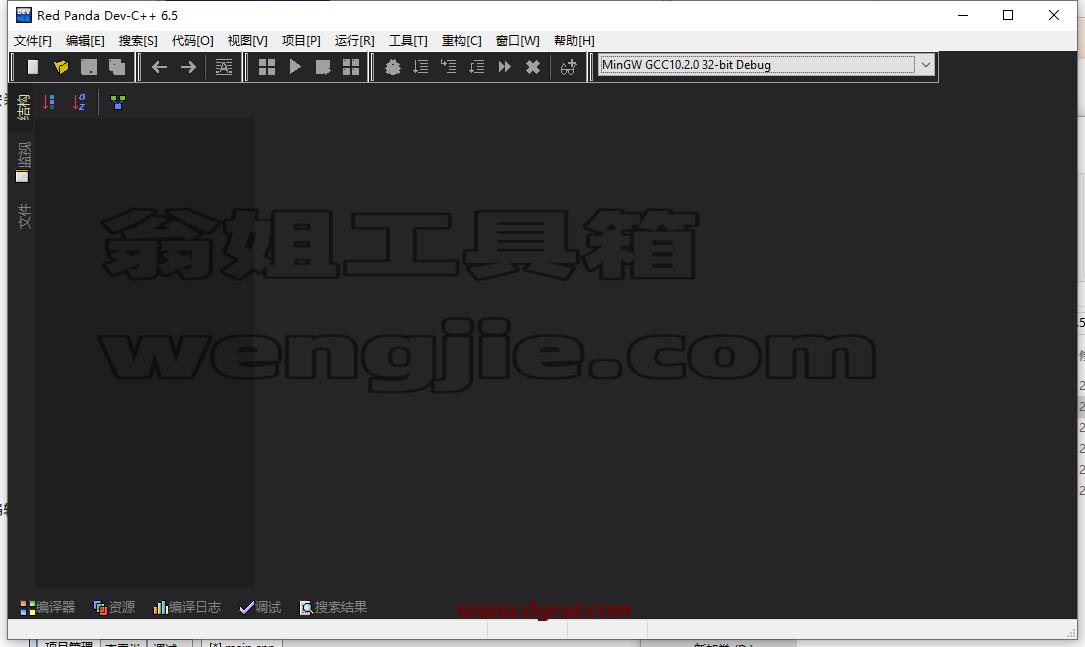
Task: Add a watch with the glasses icon
Action: 568,67
